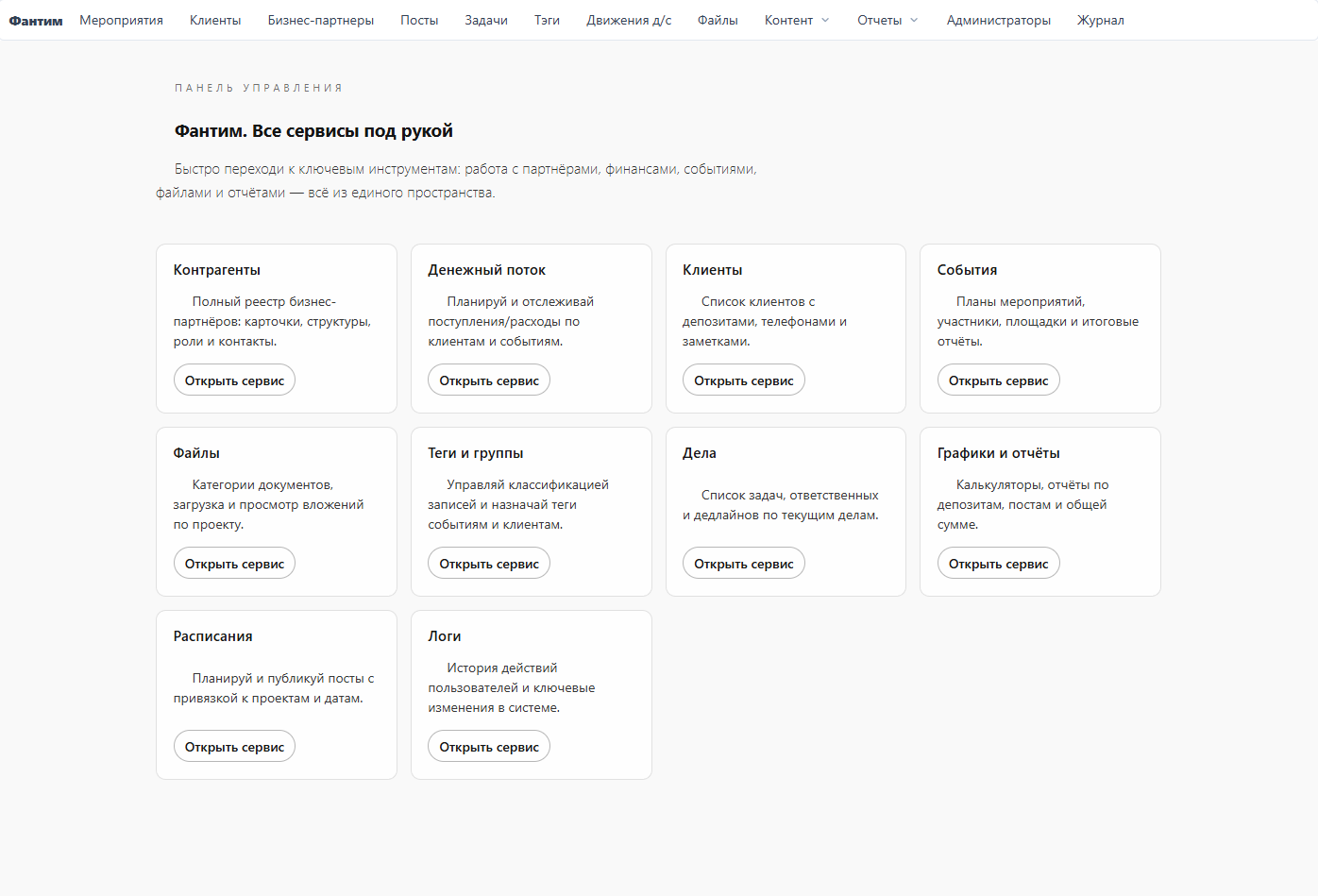Viewport: 1318px width, 896px height.
Task: Open service in Контрагенты card
Action: 234,380
